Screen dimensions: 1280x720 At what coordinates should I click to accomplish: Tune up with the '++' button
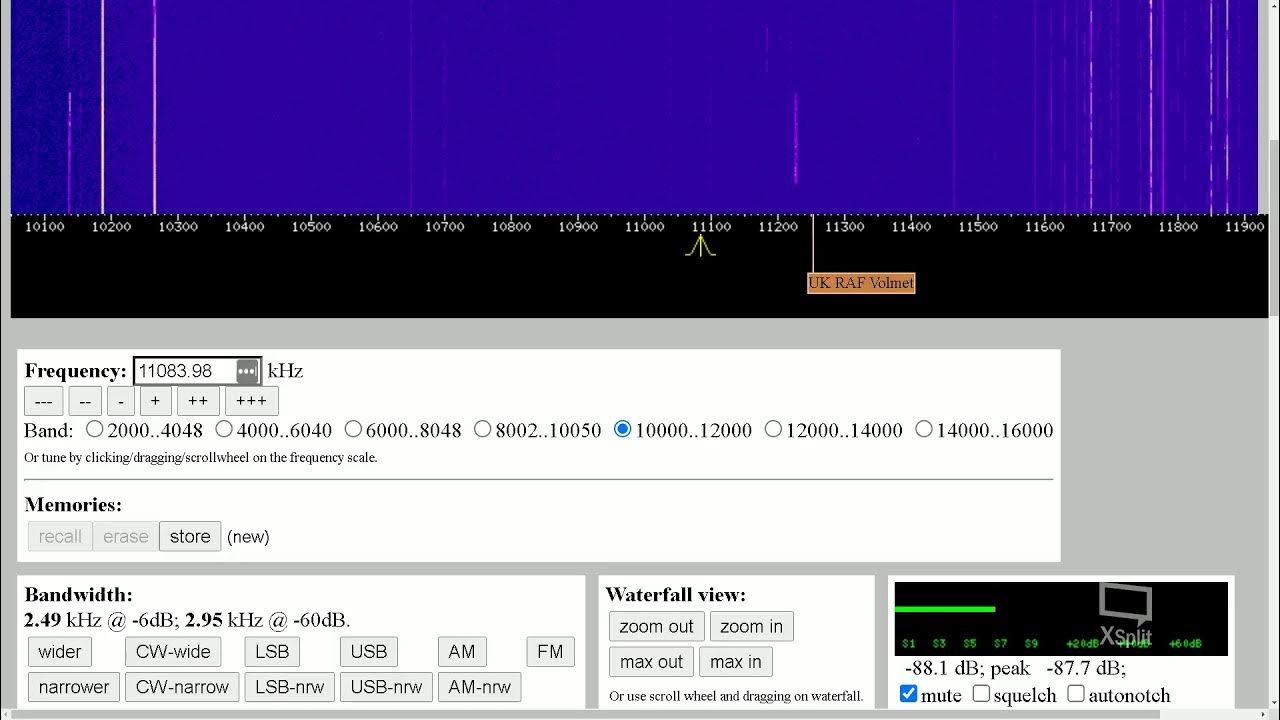coord(198,401)
